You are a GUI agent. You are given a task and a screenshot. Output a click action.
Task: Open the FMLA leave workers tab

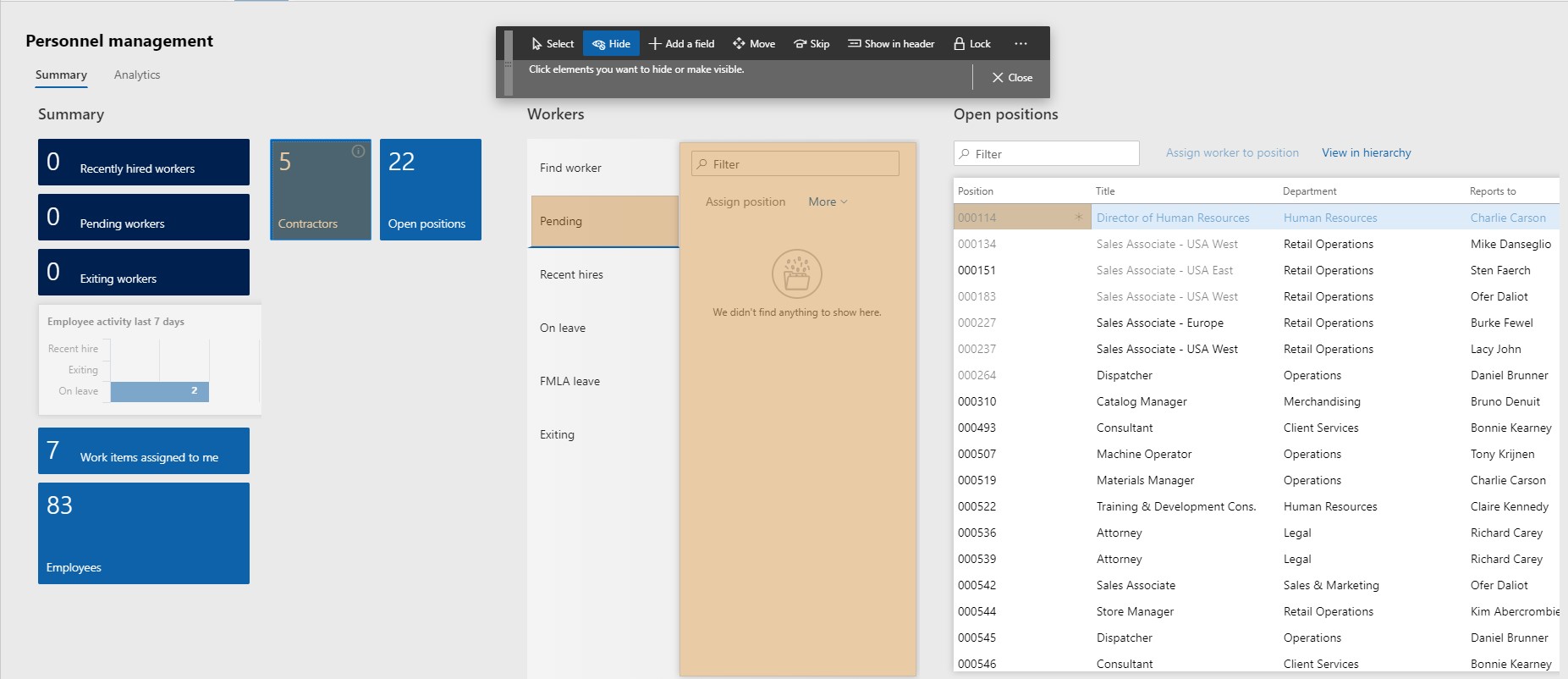pos(569,381)
